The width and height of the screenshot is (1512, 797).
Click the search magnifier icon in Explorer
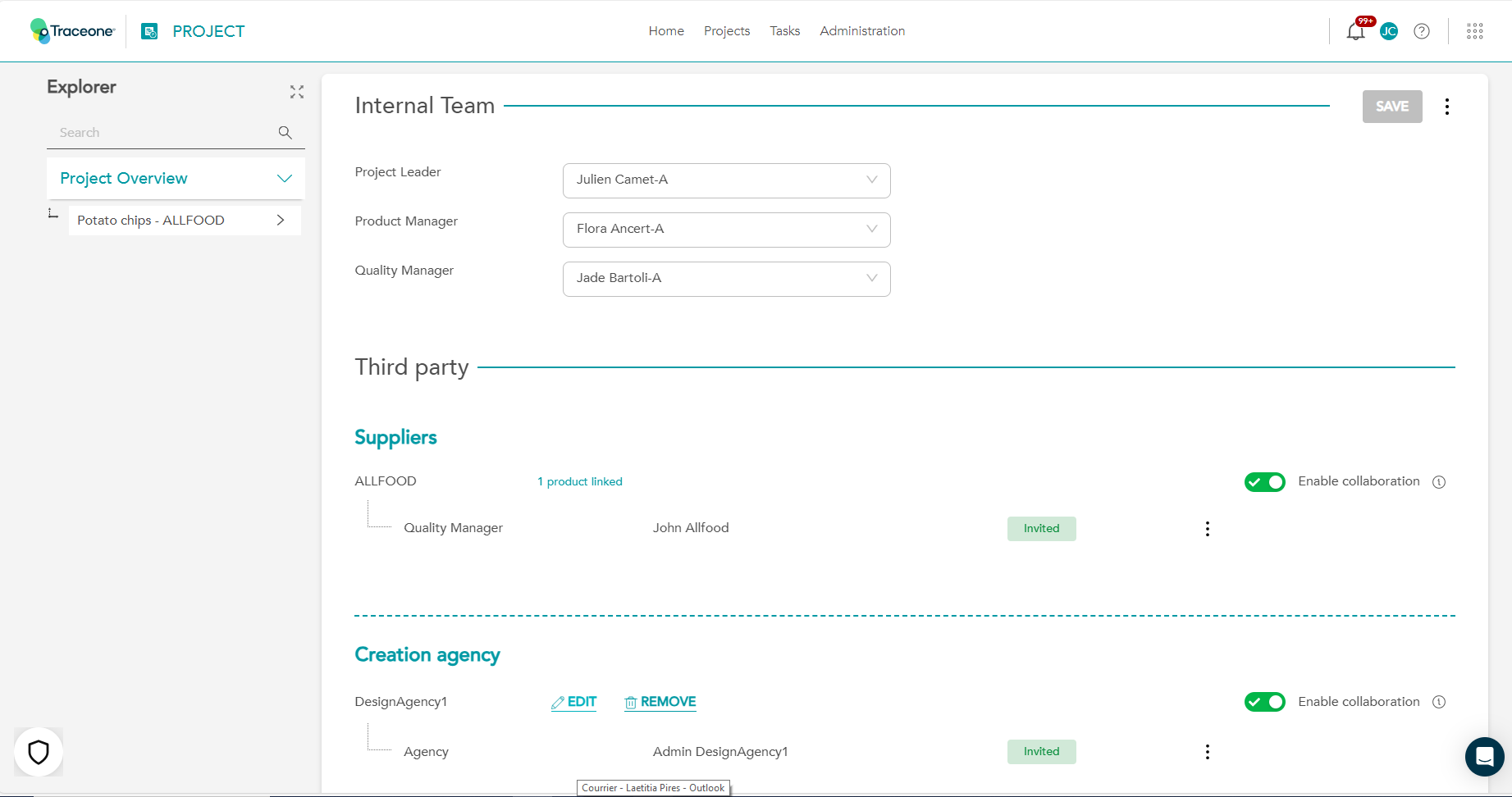285,133
